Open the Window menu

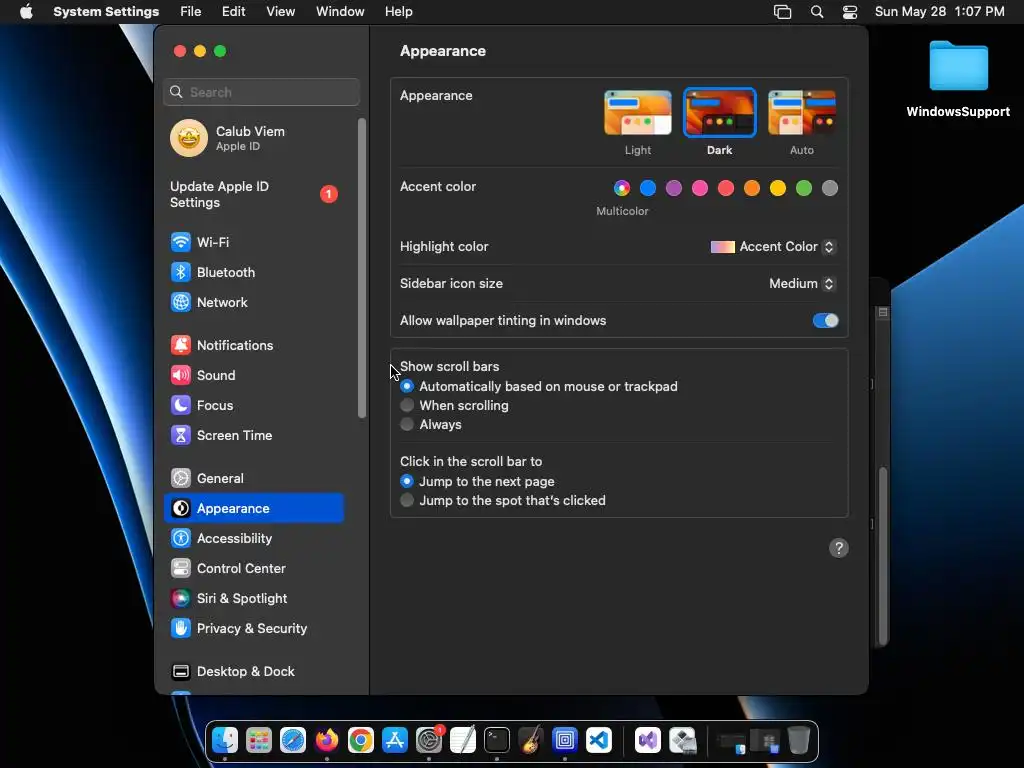[x=340, y=12]
